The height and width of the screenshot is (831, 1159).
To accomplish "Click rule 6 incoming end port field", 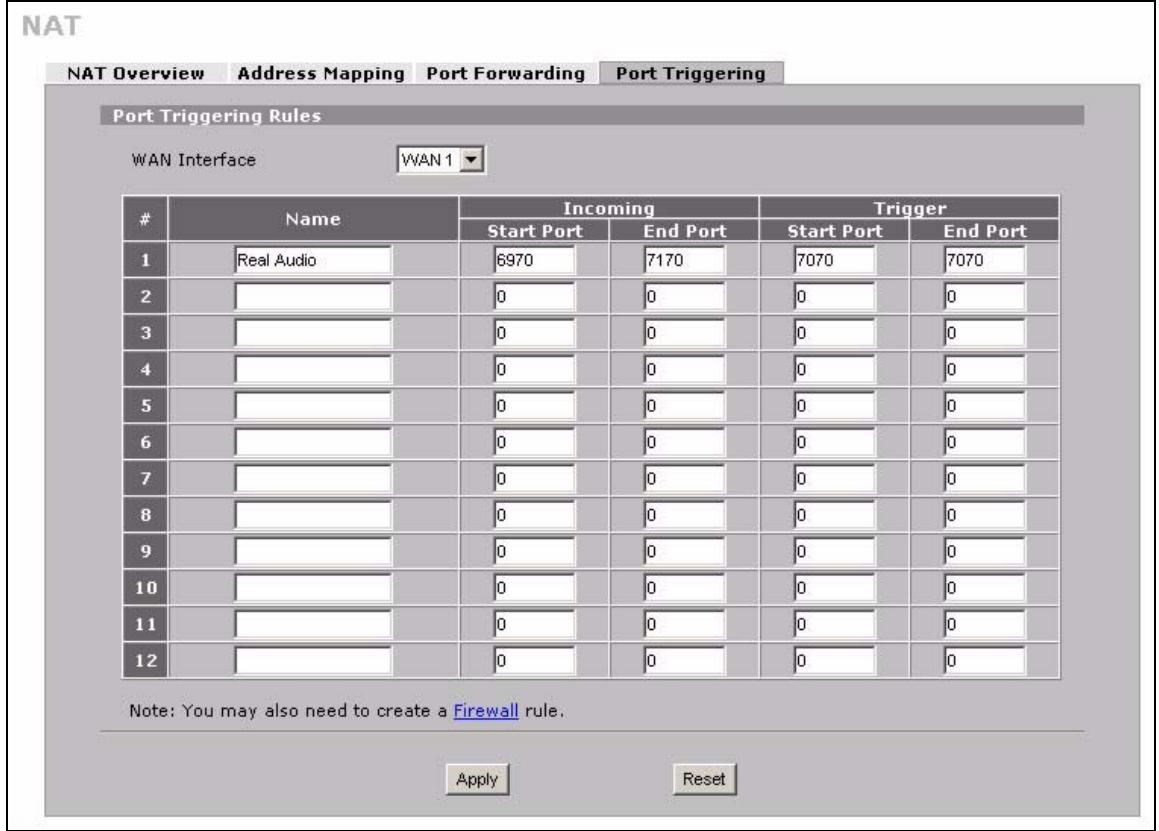I will click(x=684, y=442).
